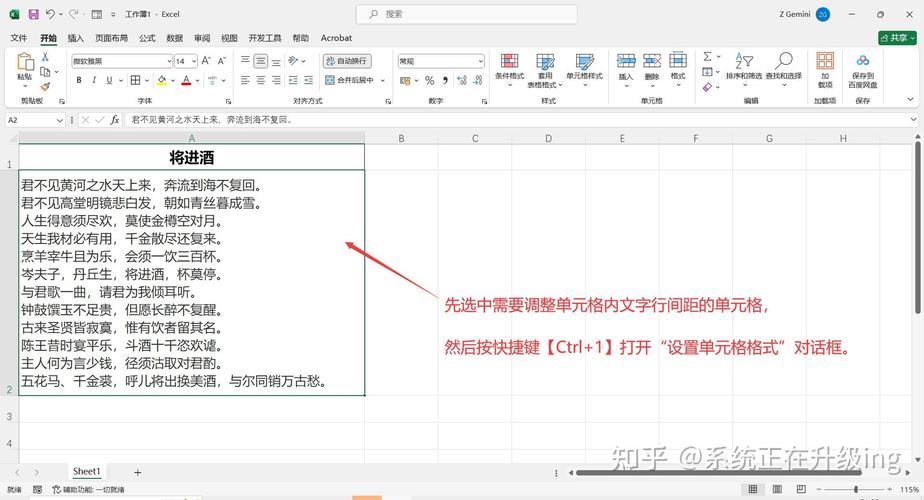Toggle bold formatting

click(x=79, y=80)
